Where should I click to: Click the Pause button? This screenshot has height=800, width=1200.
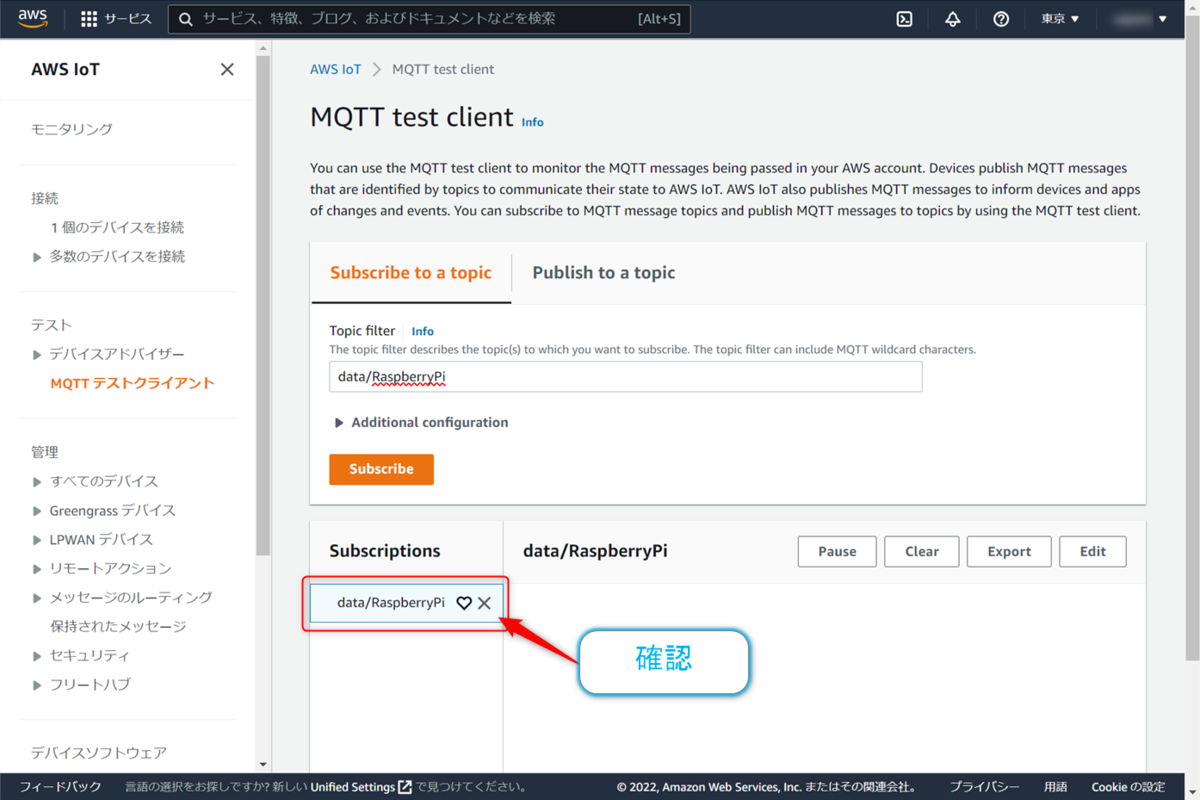click(837, 551)
